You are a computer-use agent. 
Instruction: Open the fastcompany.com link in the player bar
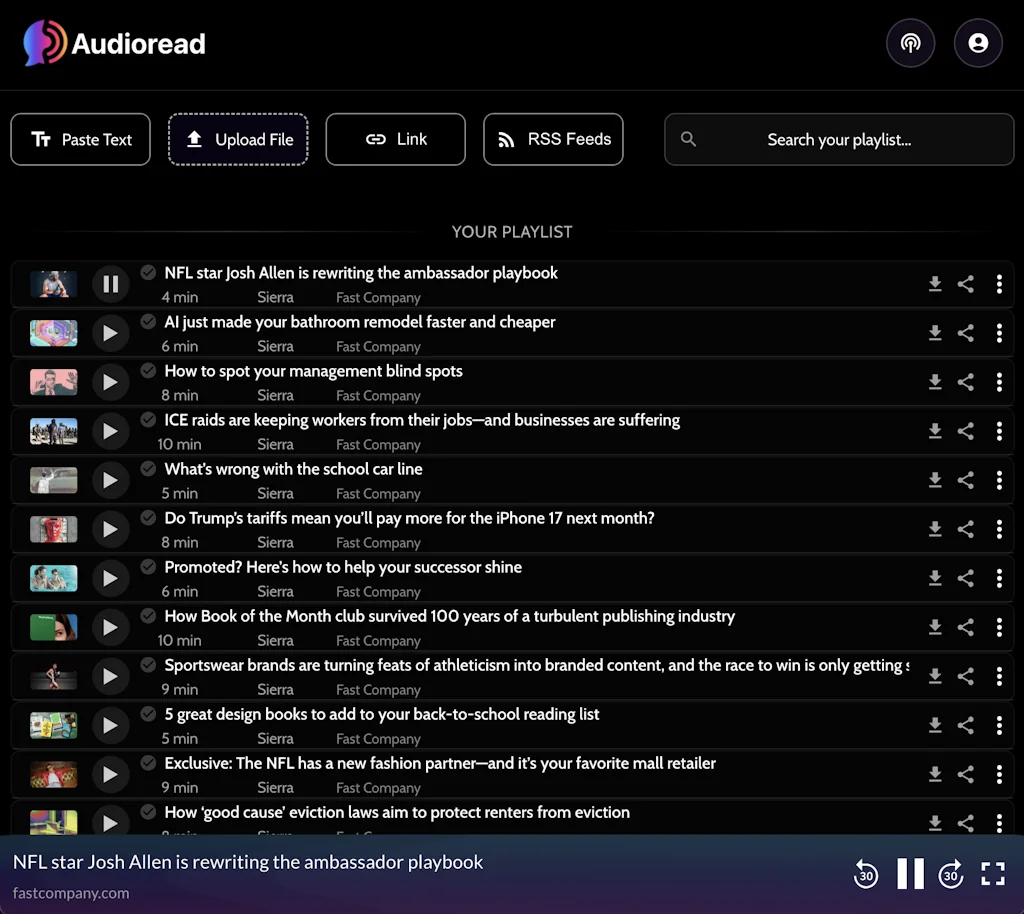click(x=70, y=893)
